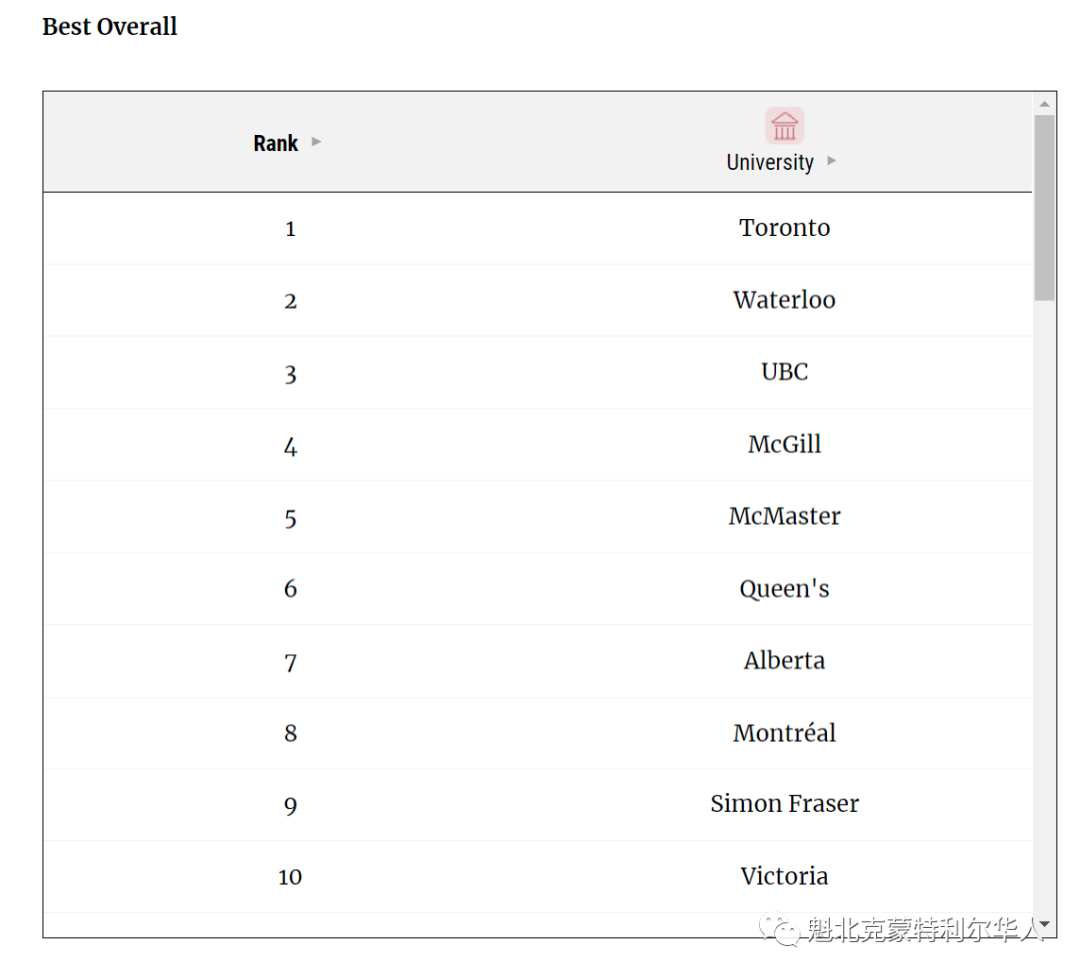Click the Alberta entry
This screenshot has height=978, width=1080.
pyautogui.click(x=784, y=660)
